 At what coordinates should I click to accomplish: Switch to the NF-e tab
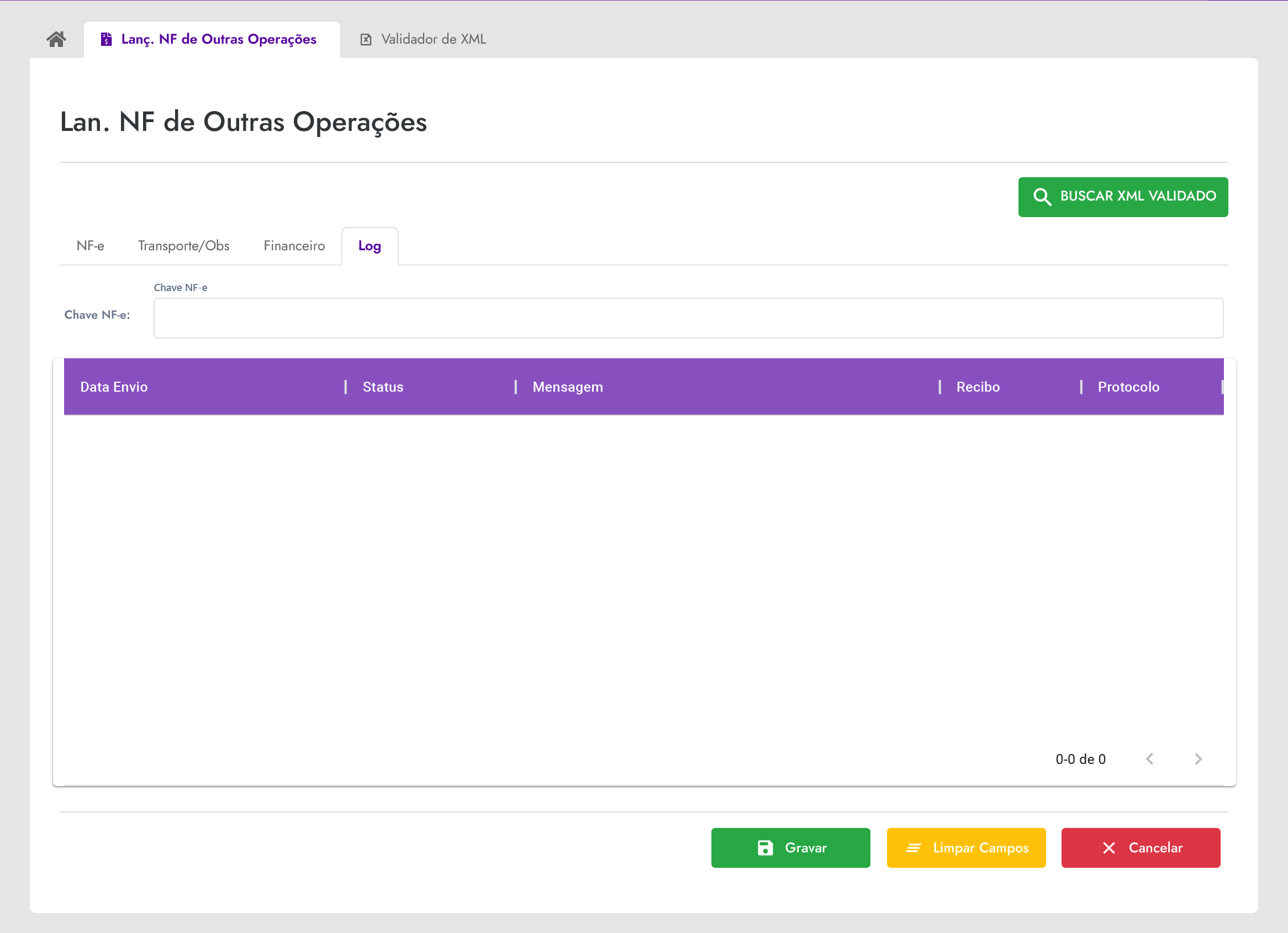(90, 246)
